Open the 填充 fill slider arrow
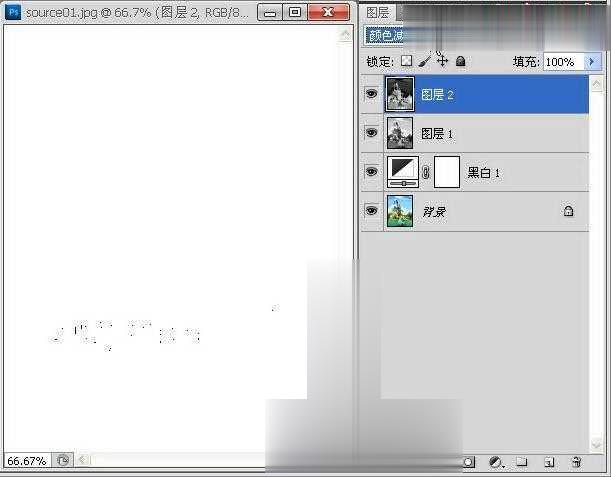 point(592,62)
